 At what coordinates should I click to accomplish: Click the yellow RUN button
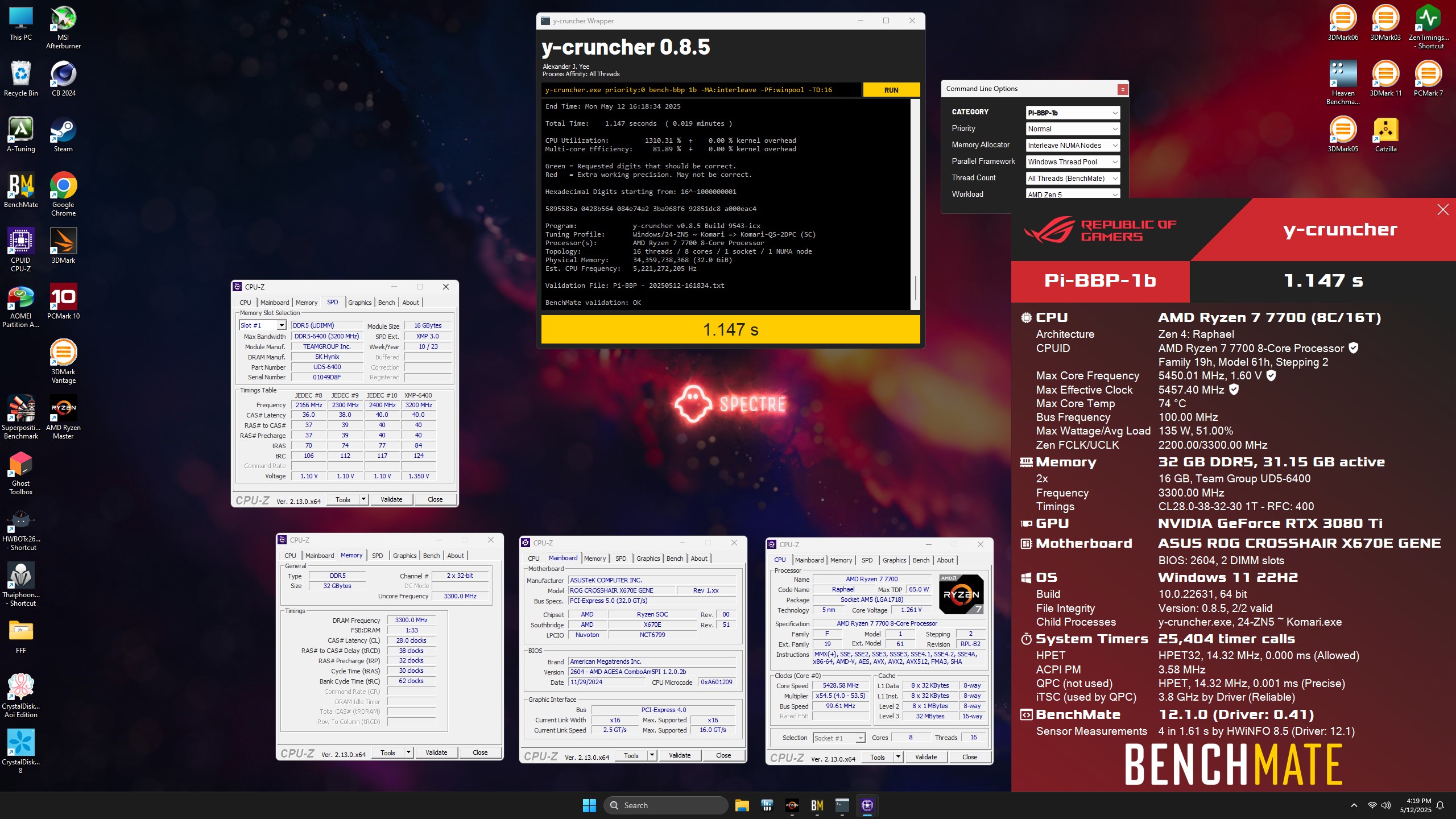[891, 90]
